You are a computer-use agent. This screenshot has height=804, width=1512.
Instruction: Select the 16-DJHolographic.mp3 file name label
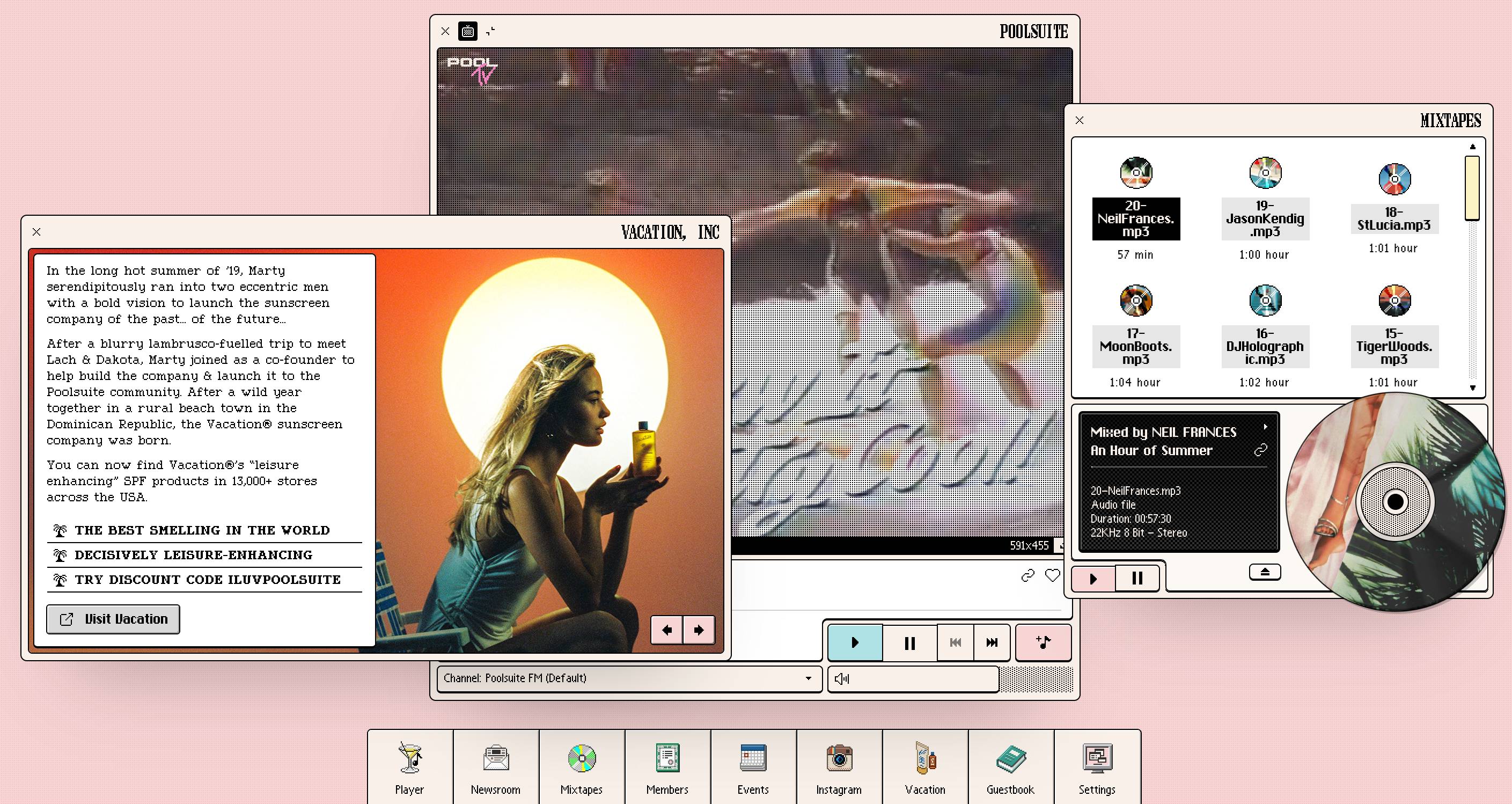click(x=1265, y=347)
